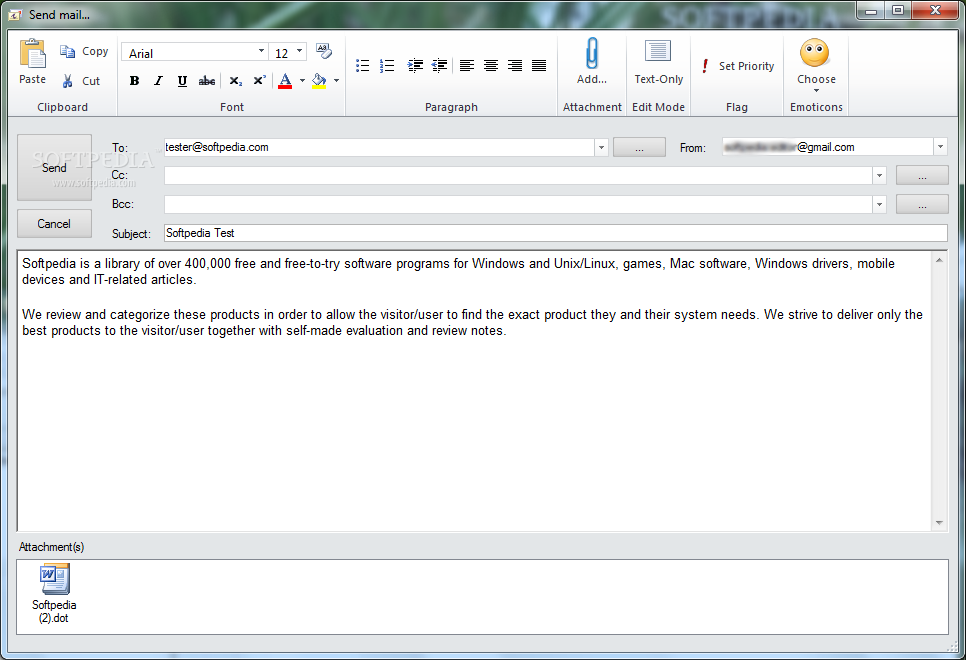966x660 pixels.
Task: Click the Bcc input field
Action: click(x=518, y=205)
